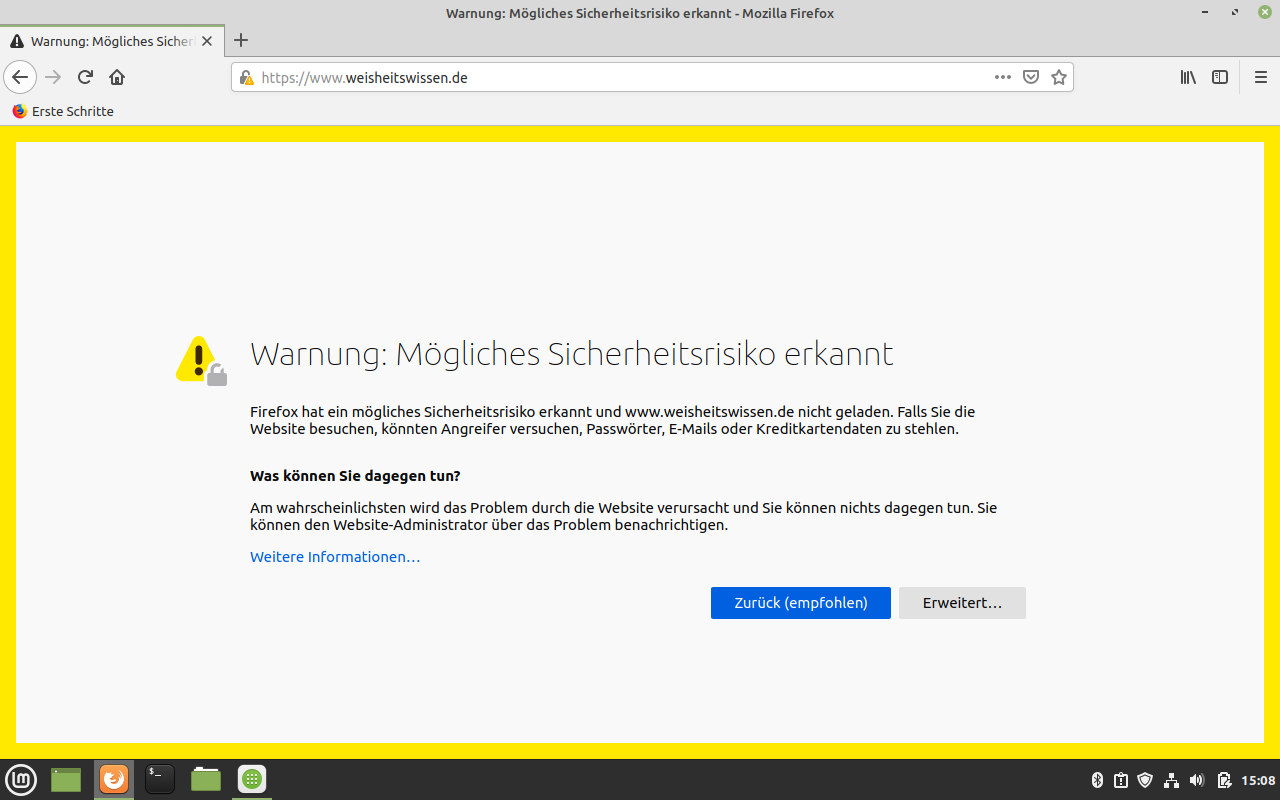Reload the current page
The width and height of the screenshot is (1280, 800).
pos(86,77)
